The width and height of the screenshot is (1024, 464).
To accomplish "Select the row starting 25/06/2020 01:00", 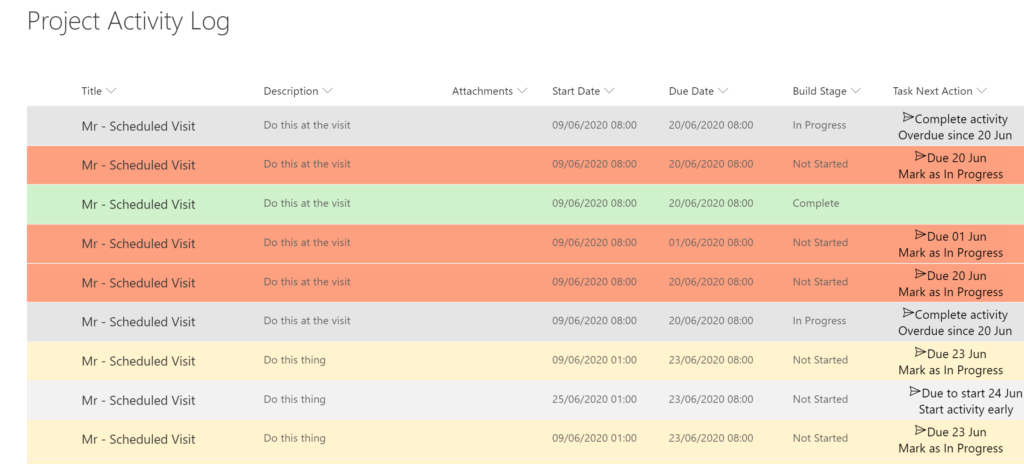I will 525,400.
